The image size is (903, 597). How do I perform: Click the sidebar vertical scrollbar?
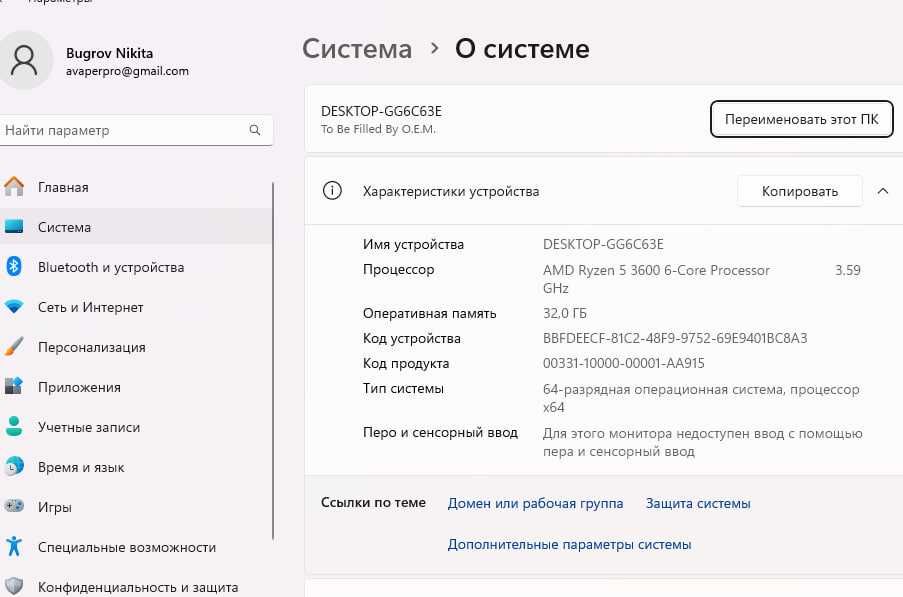pos(272,361)
